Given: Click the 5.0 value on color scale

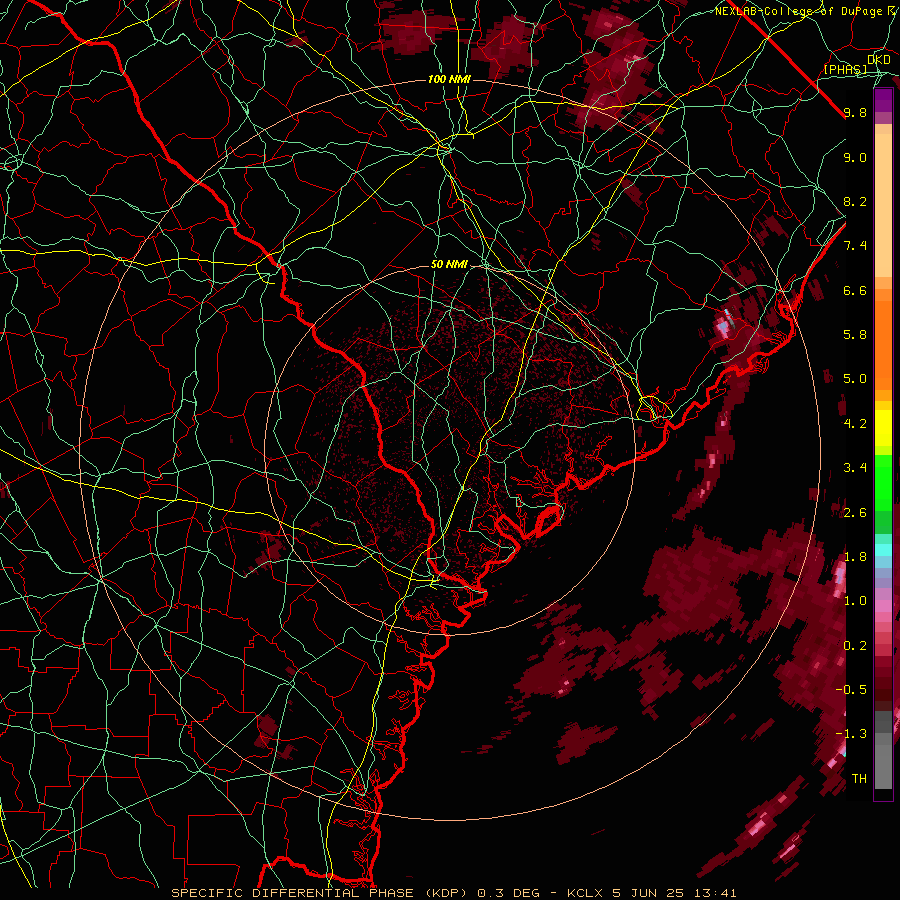Looking at the screenshot, I should pos(855,379).
